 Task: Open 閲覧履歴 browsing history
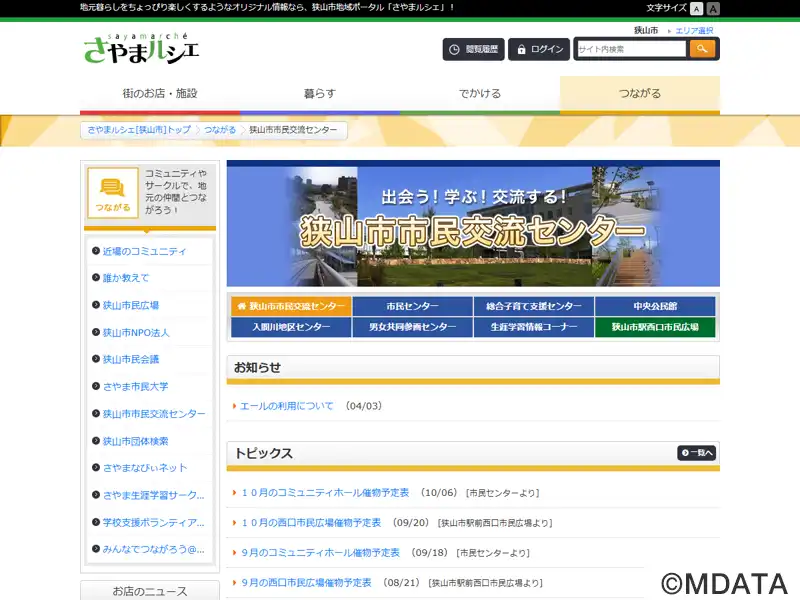click(474, 49)
